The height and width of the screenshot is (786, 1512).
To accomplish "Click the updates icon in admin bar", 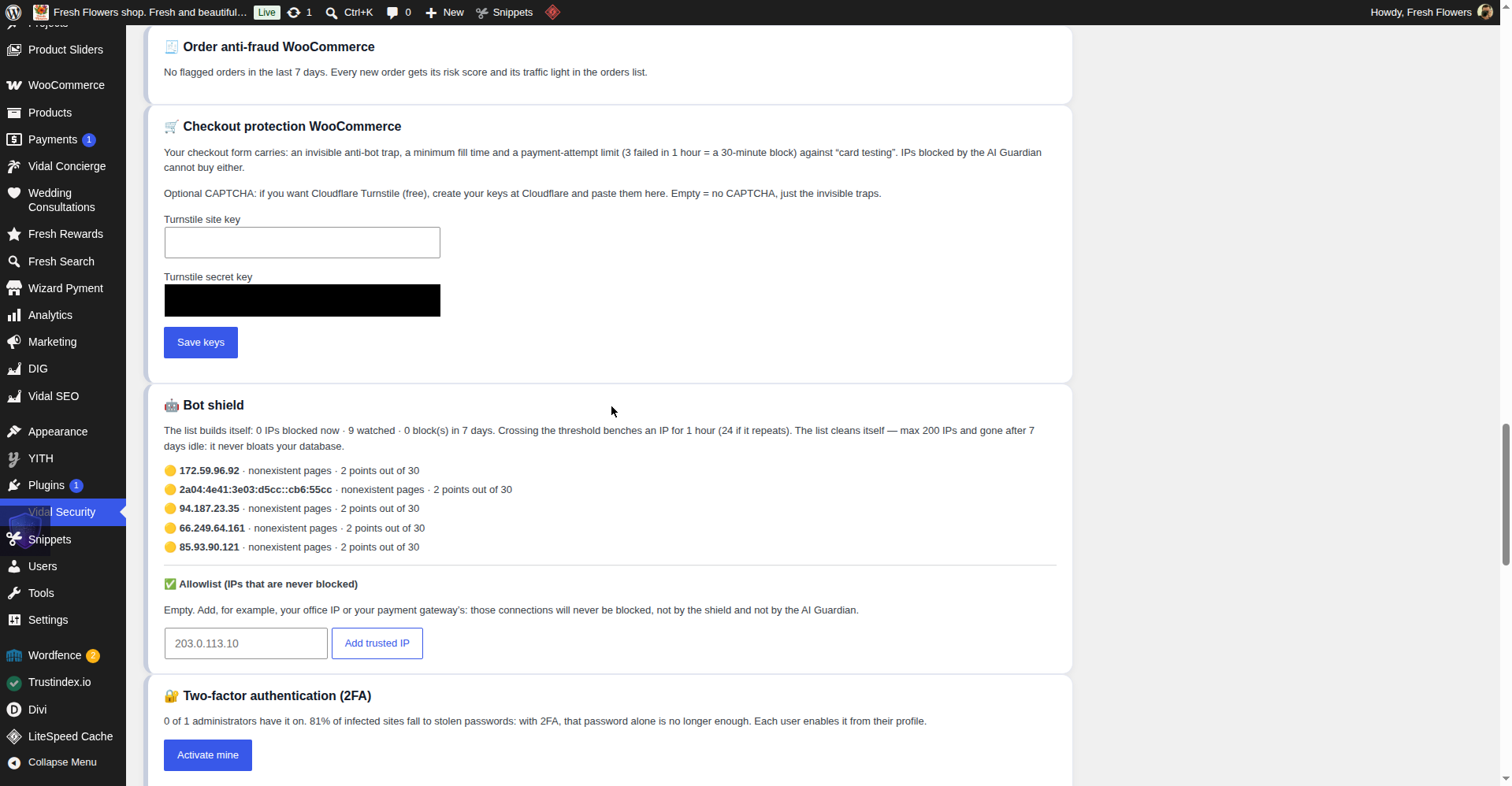I will (294, 13).
